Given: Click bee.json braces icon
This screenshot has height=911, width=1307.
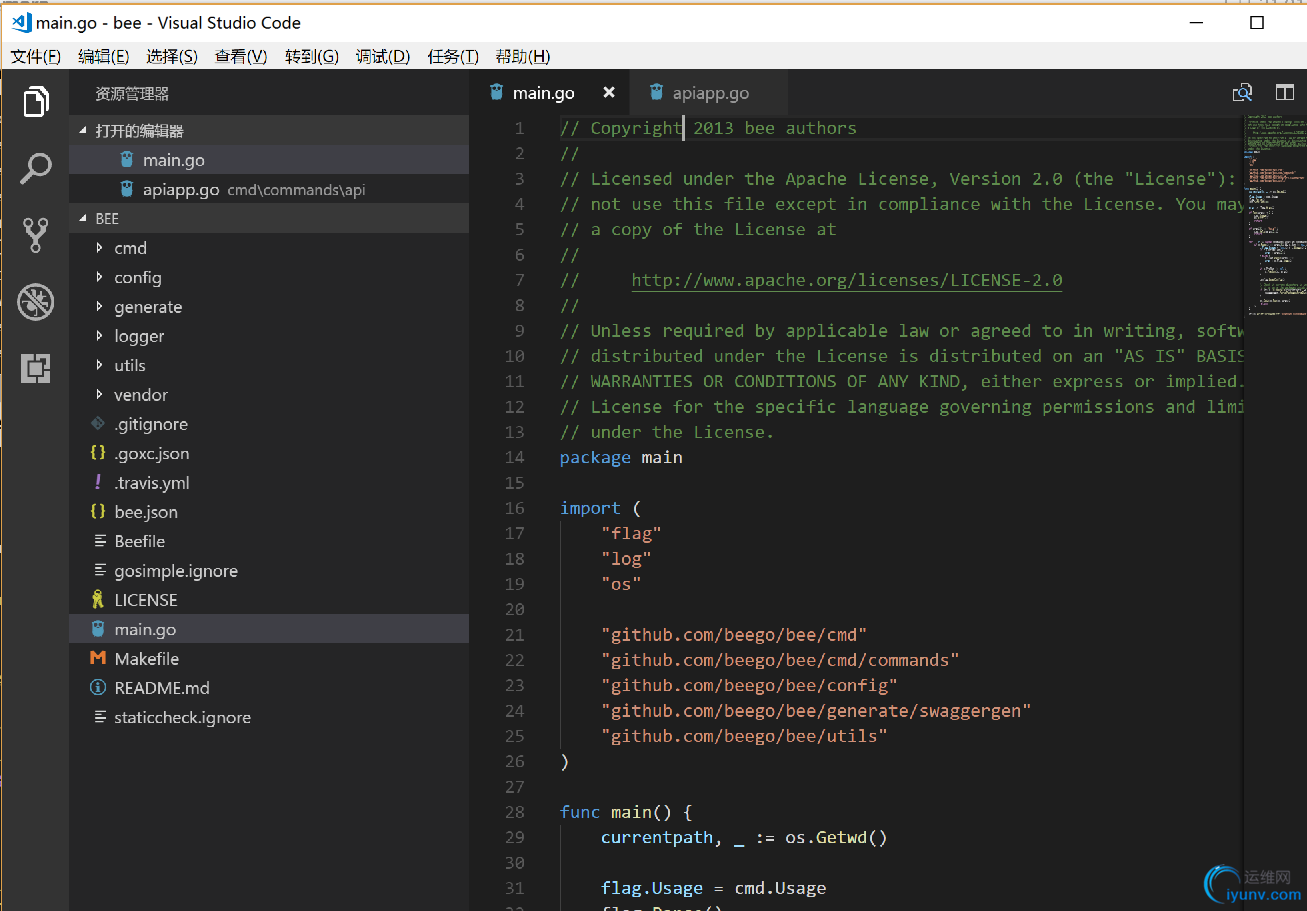Looking at the screenshot, I should coord(97,511).
